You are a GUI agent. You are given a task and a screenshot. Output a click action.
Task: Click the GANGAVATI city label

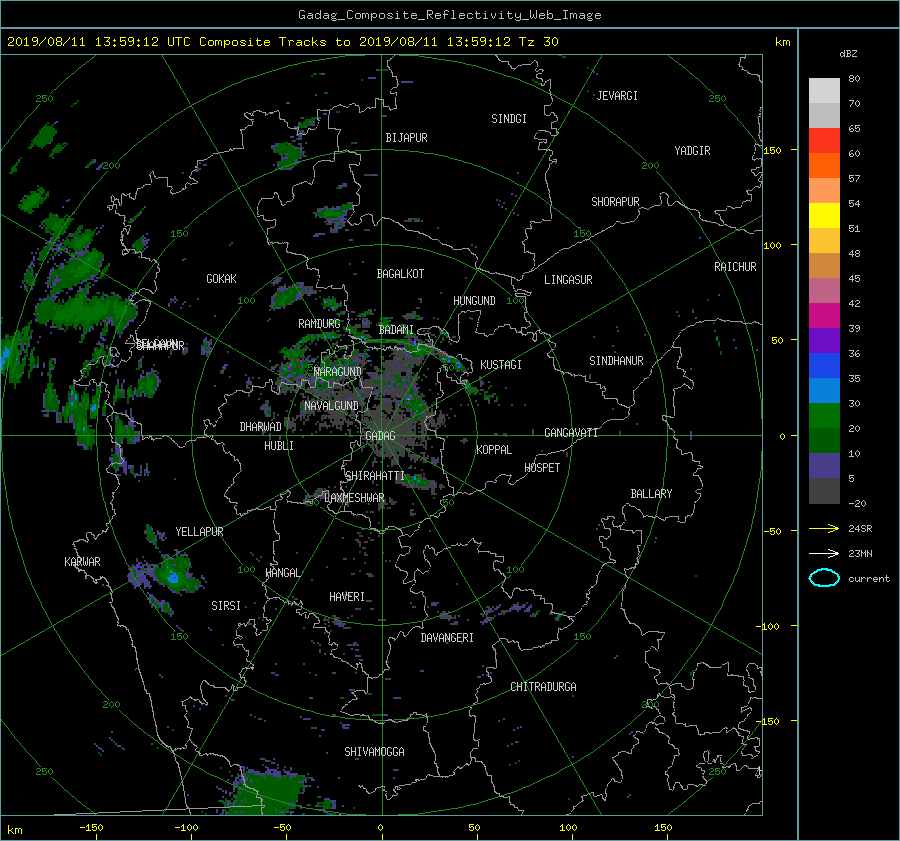(571, 433)
